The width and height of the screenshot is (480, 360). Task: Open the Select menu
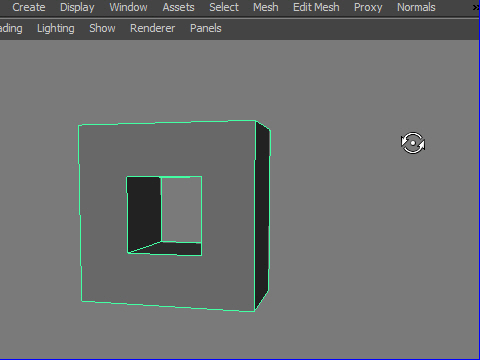point(224,7)
